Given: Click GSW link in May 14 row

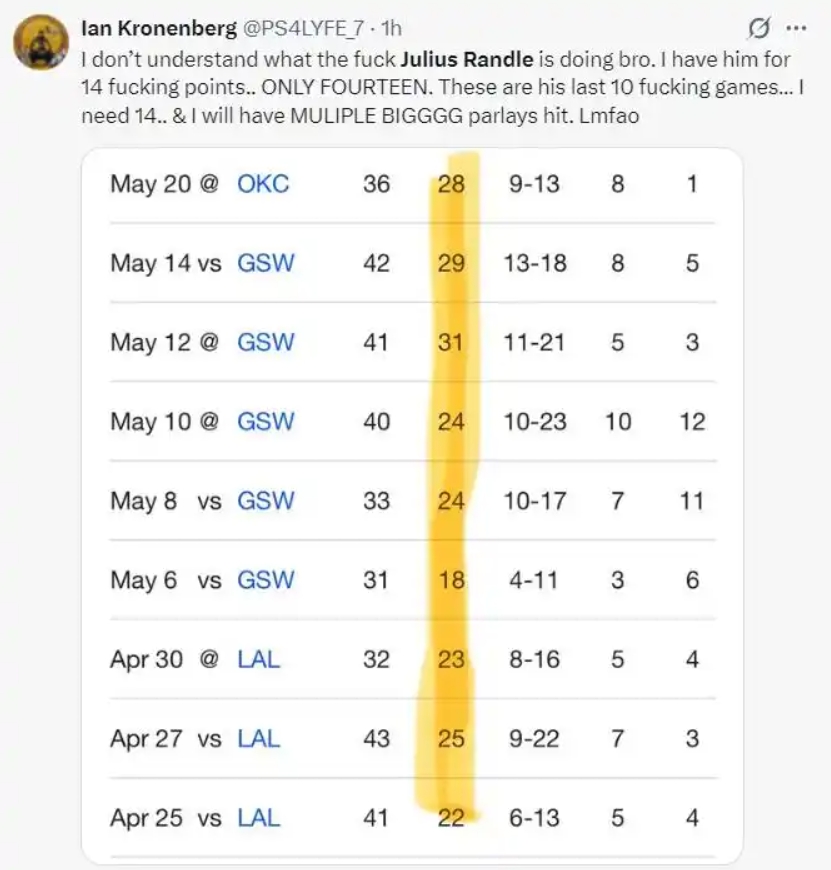Looking at the screenshot, I should point(265,263).
